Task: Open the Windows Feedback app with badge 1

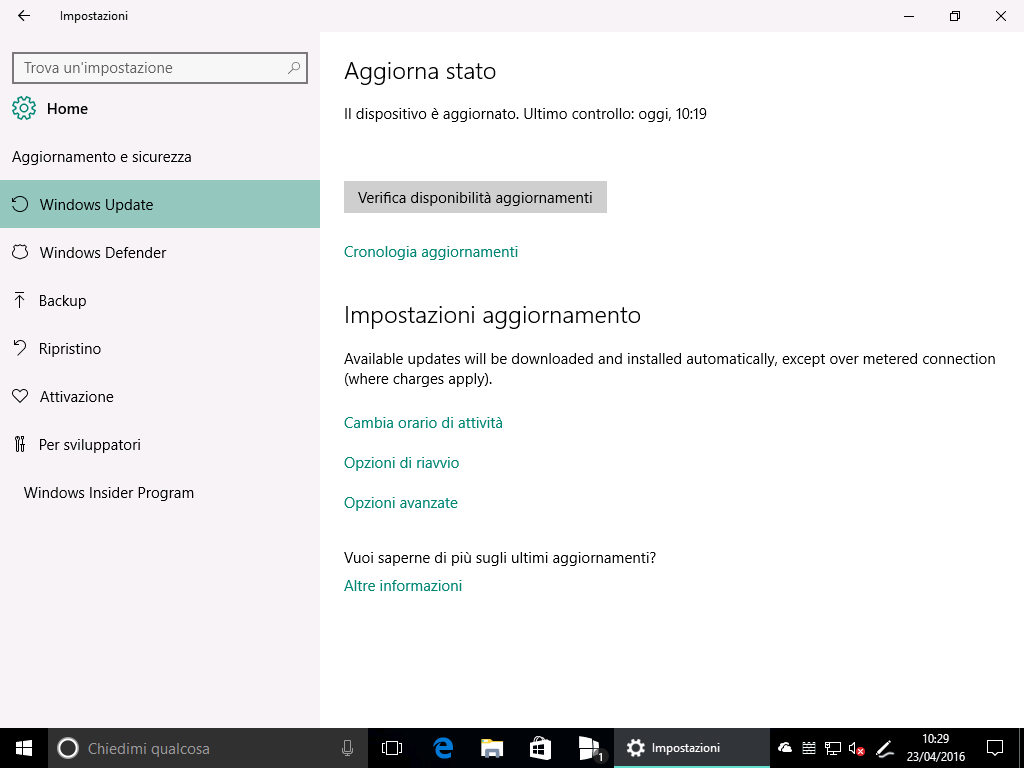Action: tap(590, 748)
